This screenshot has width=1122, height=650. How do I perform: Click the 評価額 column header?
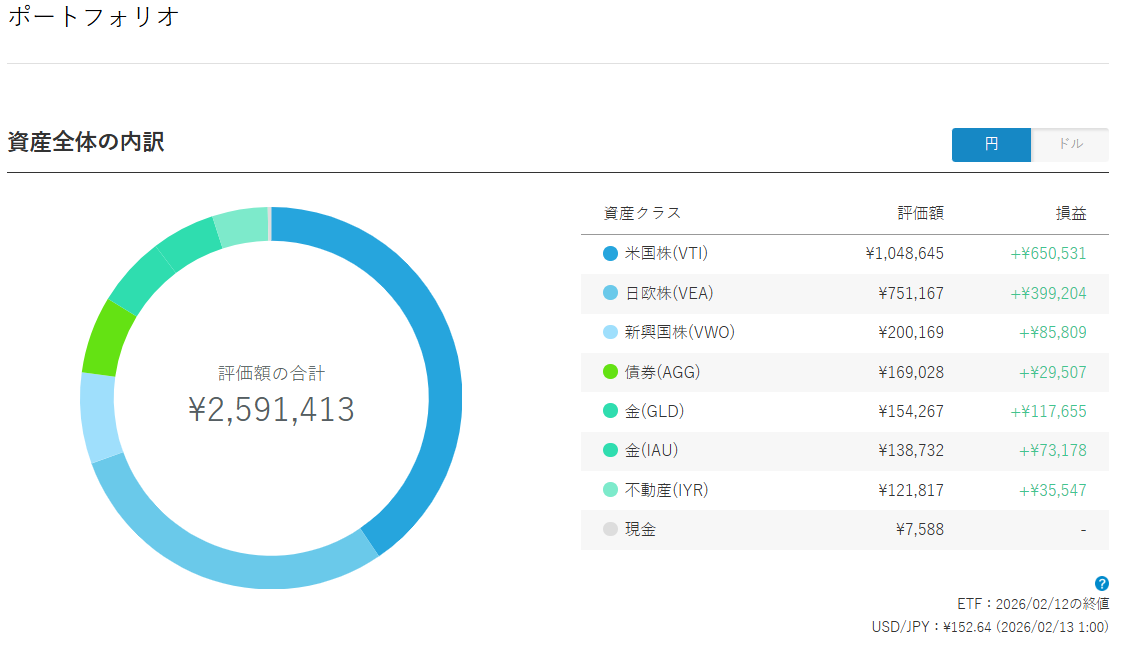pos(920,213)
